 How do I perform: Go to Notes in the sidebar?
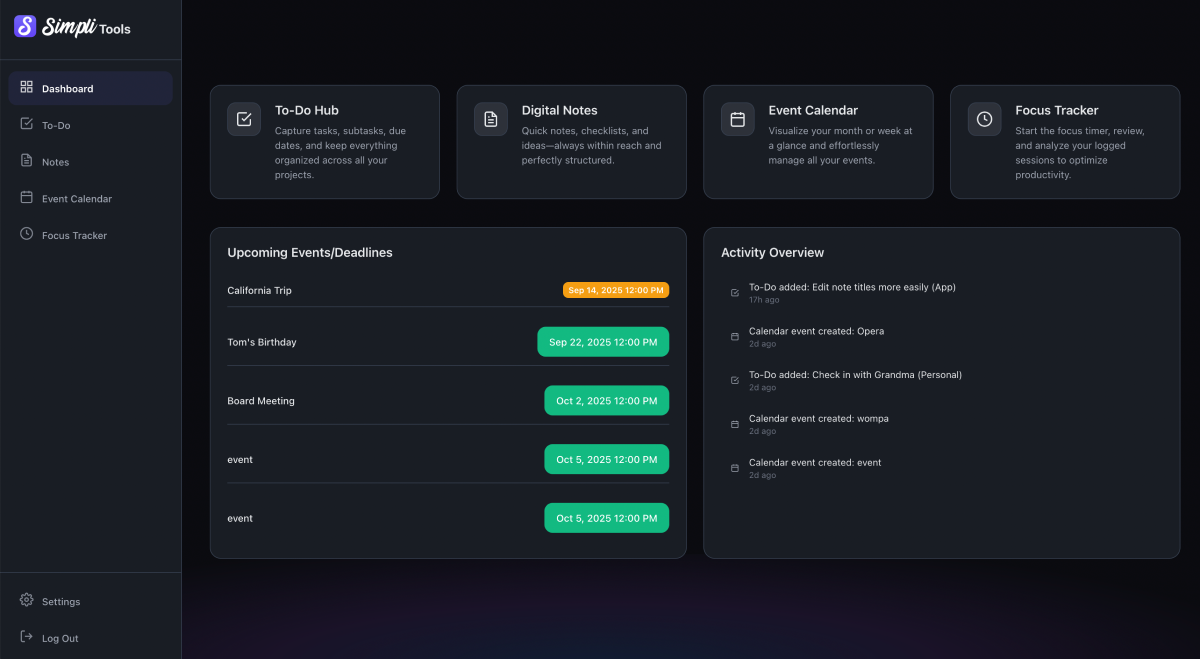55,162
